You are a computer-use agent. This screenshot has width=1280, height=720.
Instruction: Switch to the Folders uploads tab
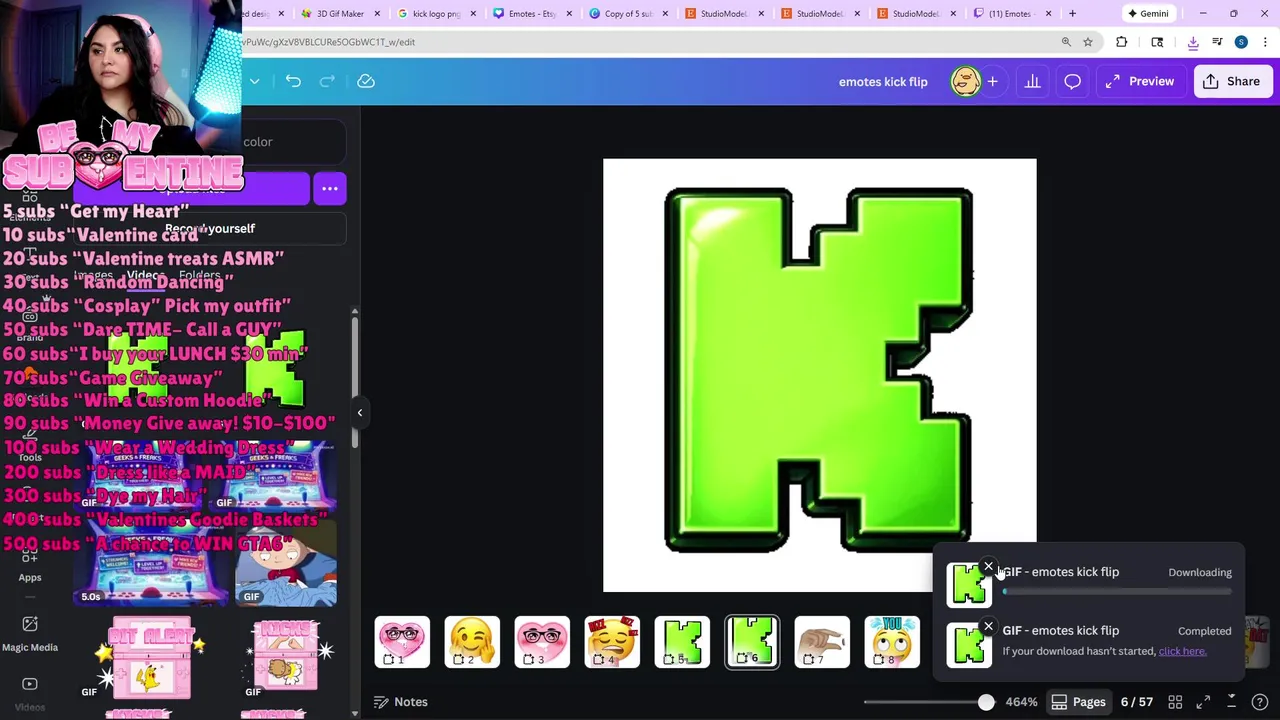(x=199, y=275)
